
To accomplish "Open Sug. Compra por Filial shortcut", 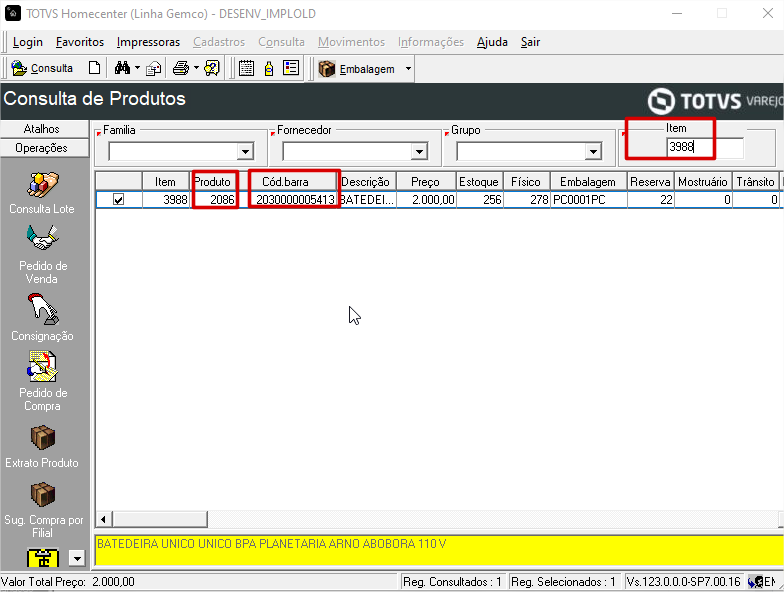I will 44,510.
